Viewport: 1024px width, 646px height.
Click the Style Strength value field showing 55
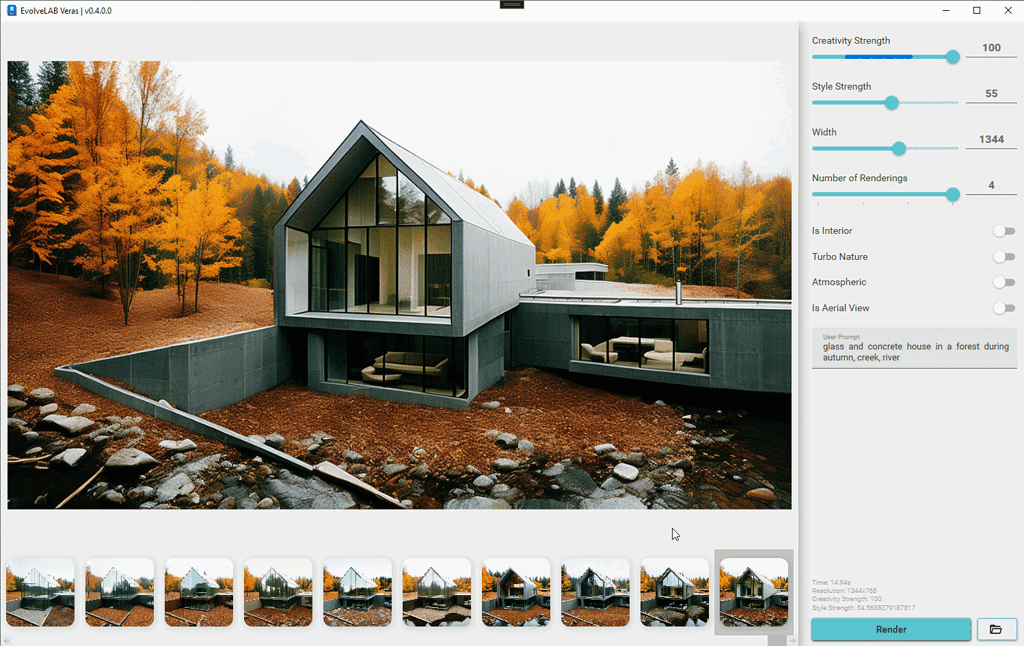click(x=991, y=93)
